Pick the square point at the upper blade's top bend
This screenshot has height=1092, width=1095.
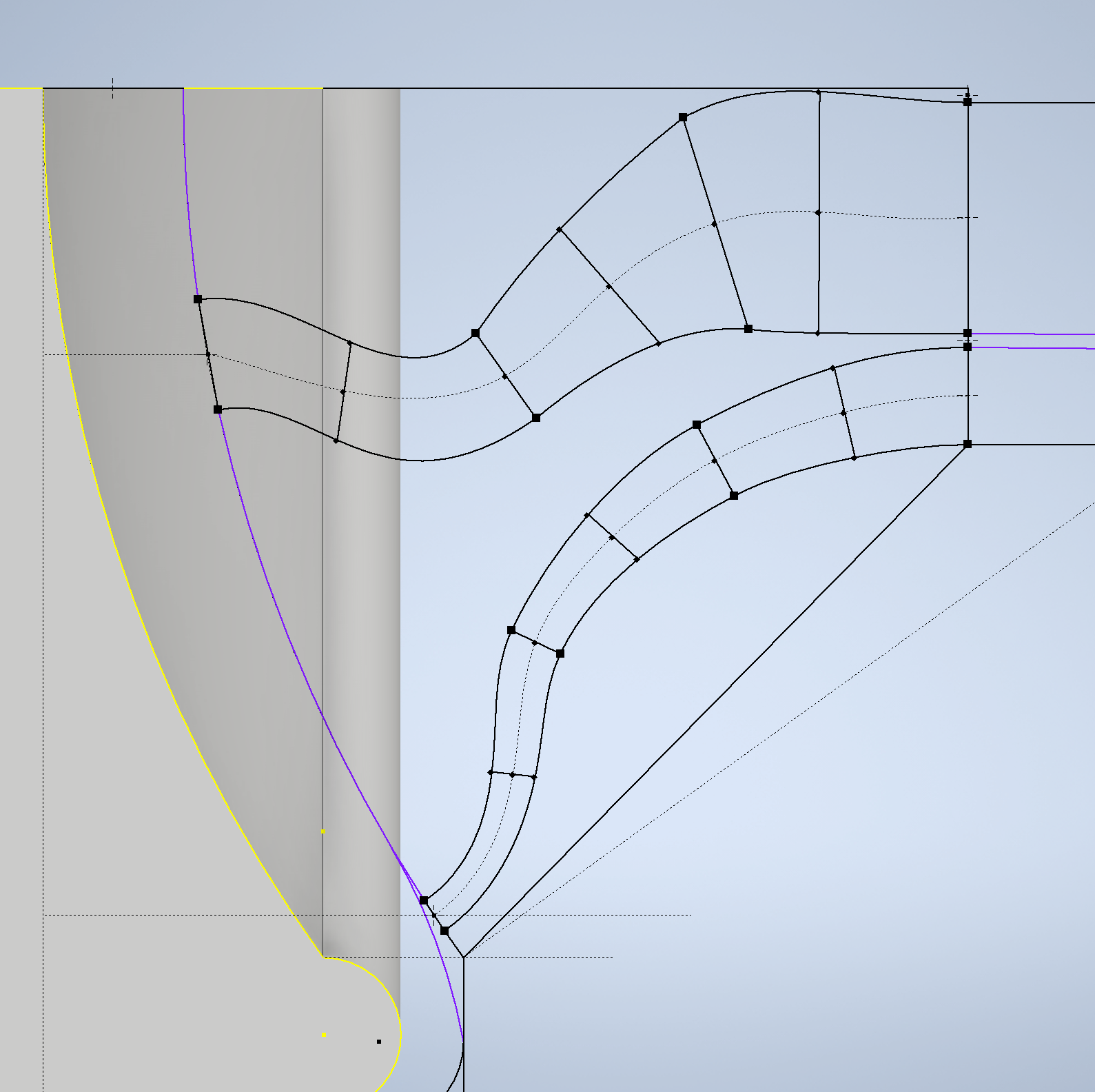(x=683, y=117)
